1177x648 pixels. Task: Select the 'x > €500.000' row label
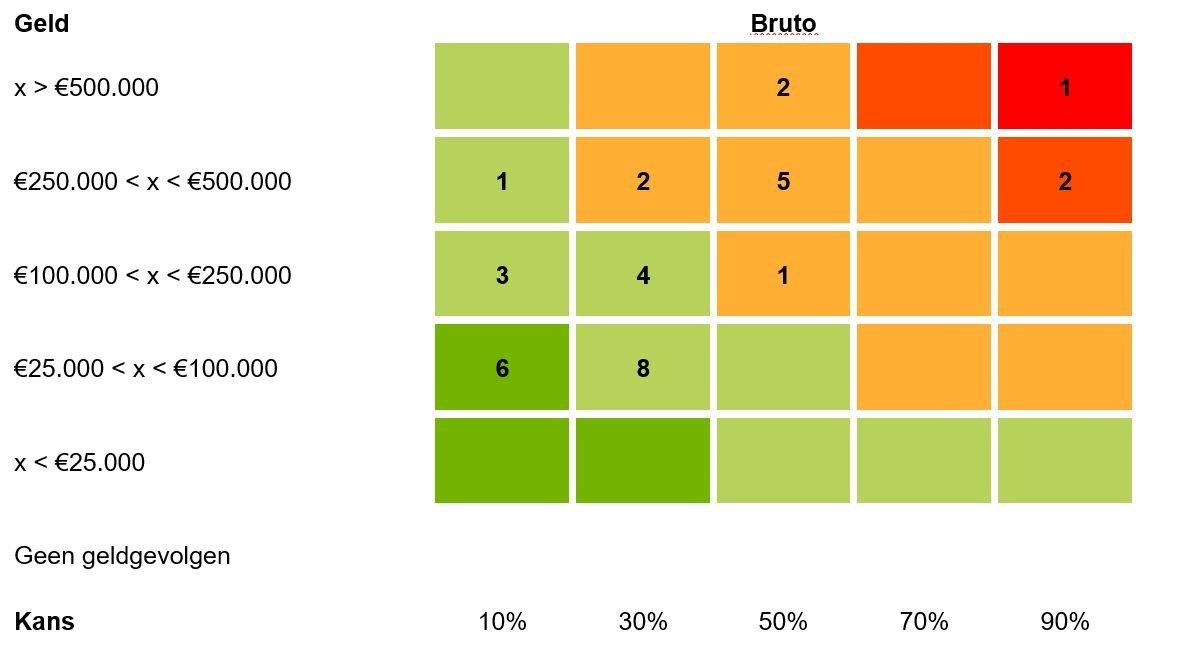[x=86, y=88]
